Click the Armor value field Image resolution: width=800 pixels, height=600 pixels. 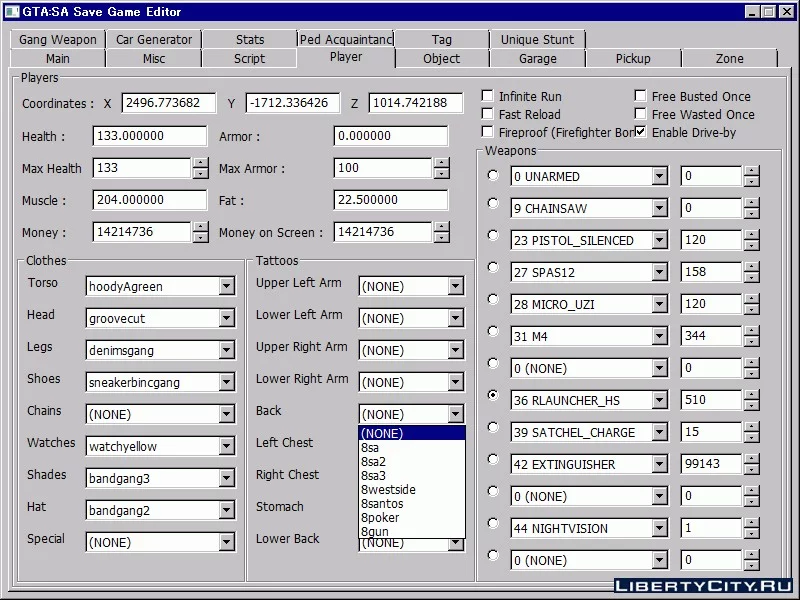(x=391, y=136)
